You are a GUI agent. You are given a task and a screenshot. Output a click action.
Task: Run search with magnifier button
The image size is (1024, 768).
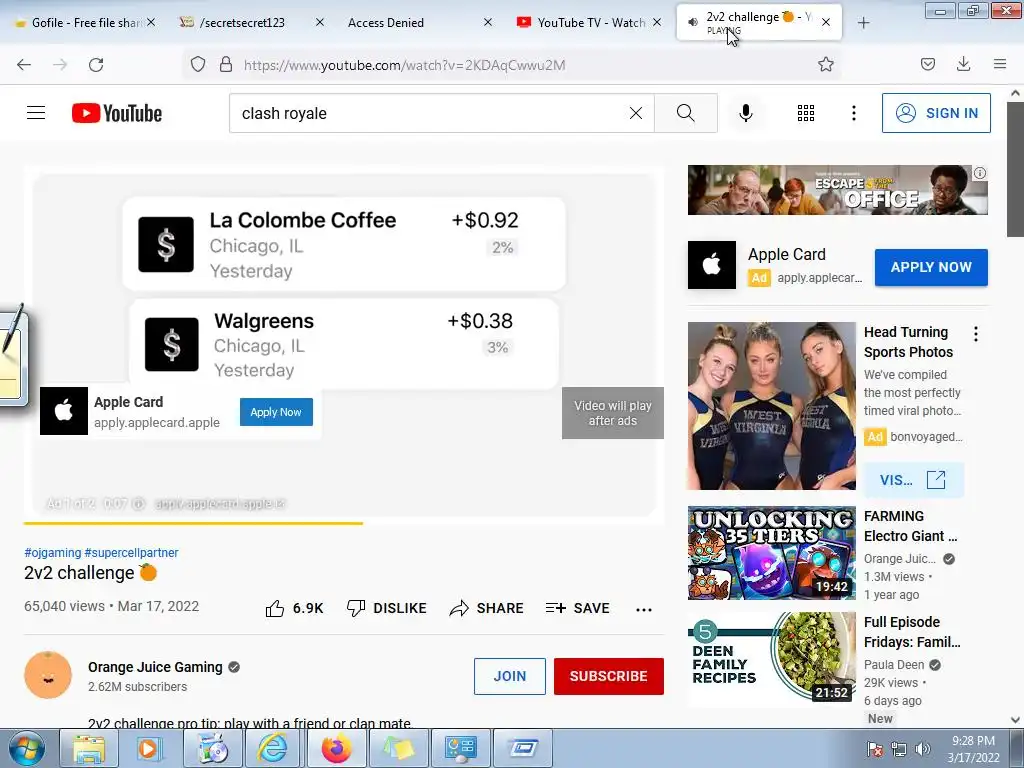[686, 113]
